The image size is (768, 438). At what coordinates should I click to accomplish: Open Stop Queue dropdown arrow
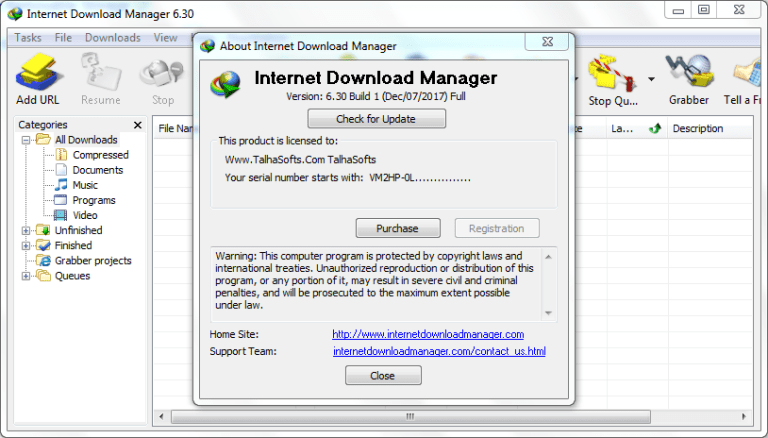tap(651, 79)
